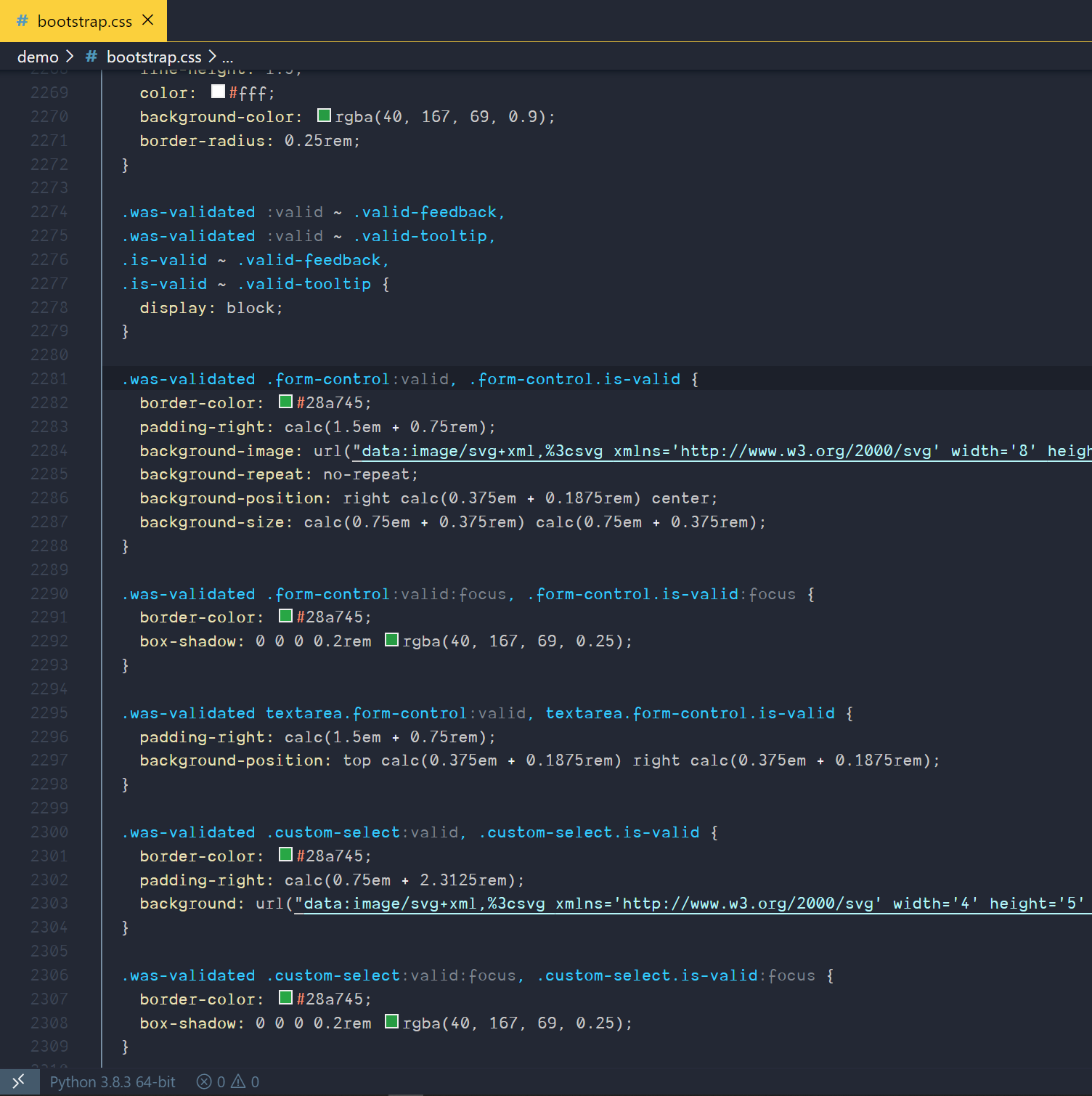
Task: Open the errors count in status bar
Action: coord(211,1081)
